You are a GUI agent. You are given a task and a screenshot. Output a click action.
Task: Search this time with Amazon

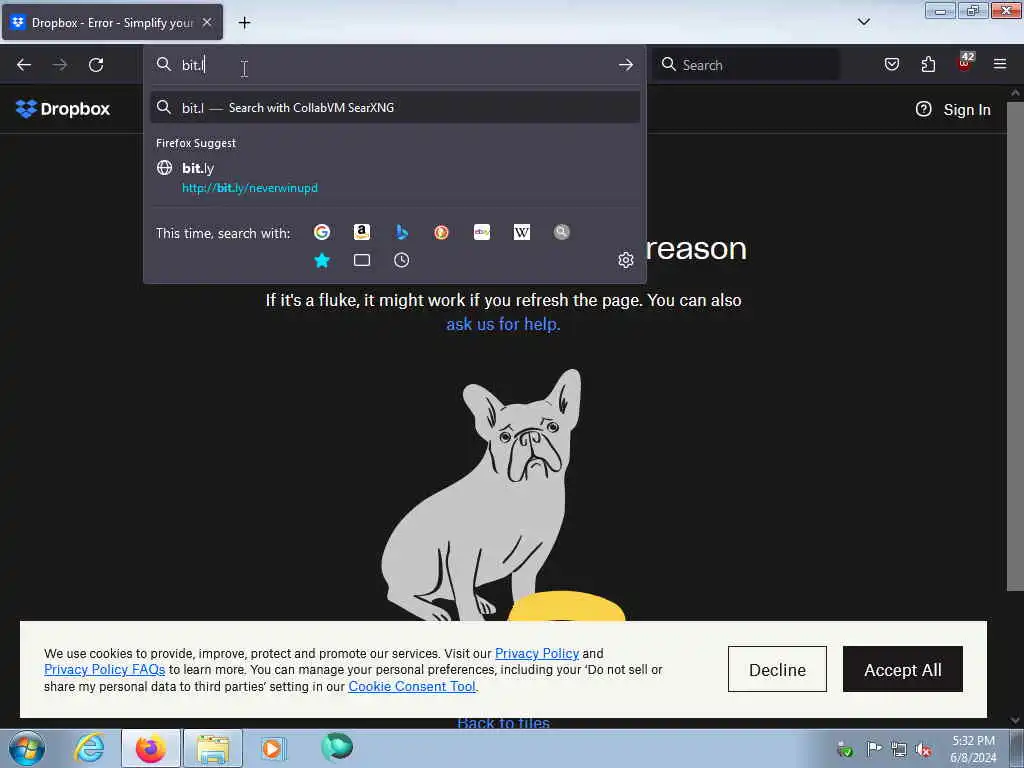362,232
